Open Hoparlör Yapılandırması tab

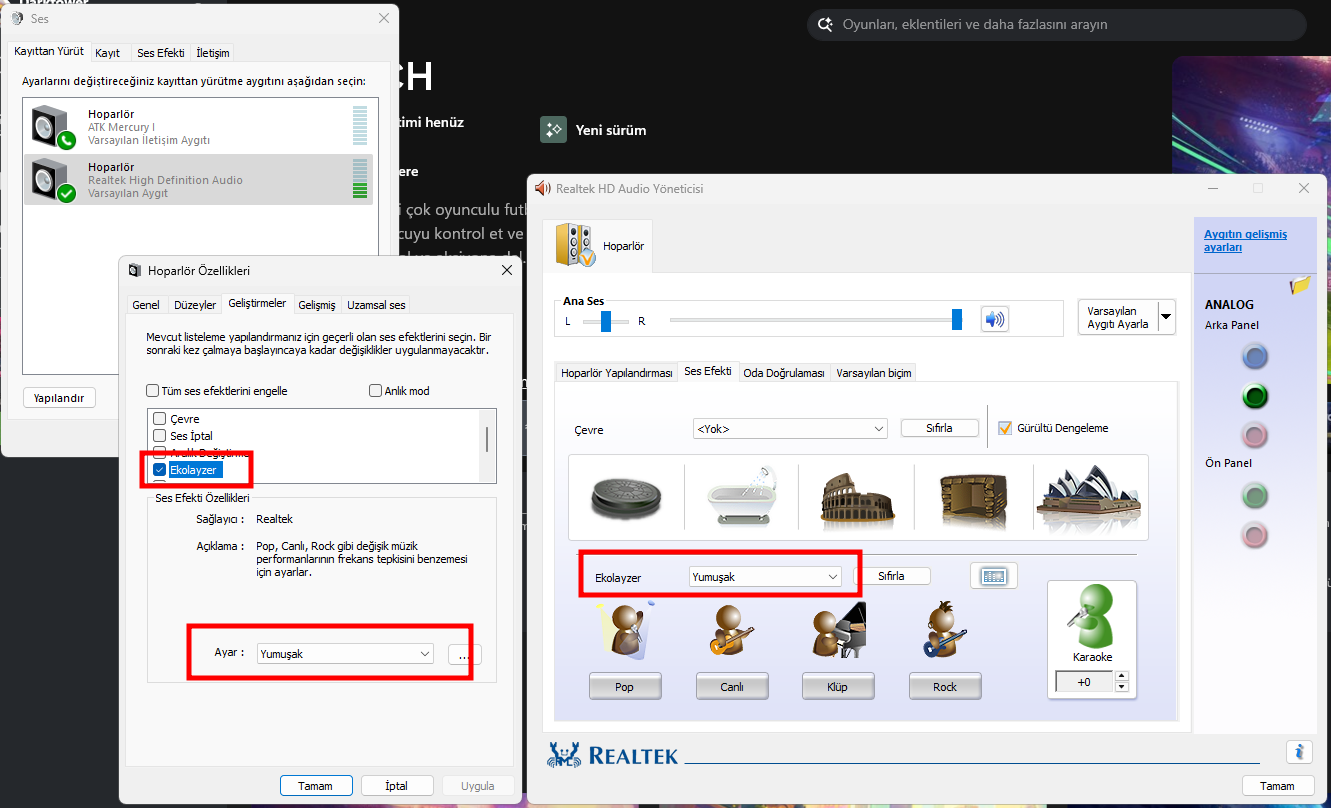[617, 373]
